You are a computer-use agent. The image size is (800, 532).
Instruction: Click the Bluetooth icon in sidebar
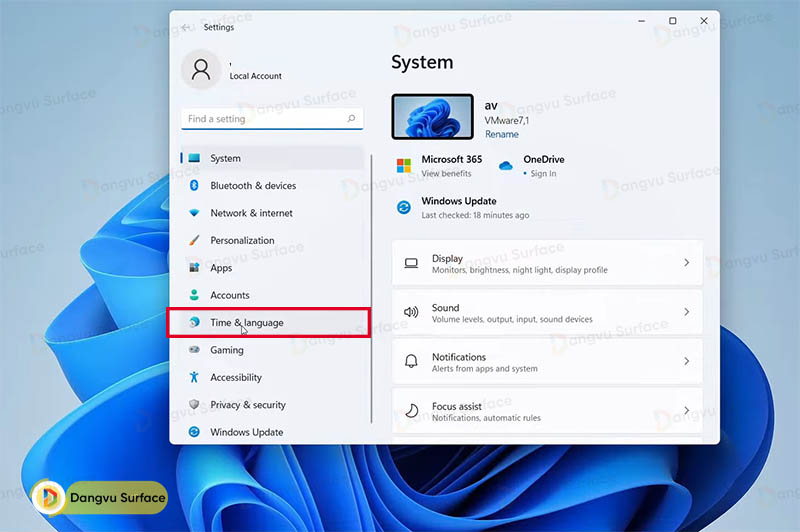pyautogui.click(x=194, y=185)
